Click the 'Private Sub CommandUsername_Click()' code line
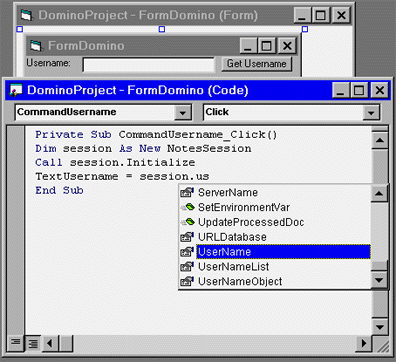Viewport: 396px width, 362px height. (x=156, y=135)
